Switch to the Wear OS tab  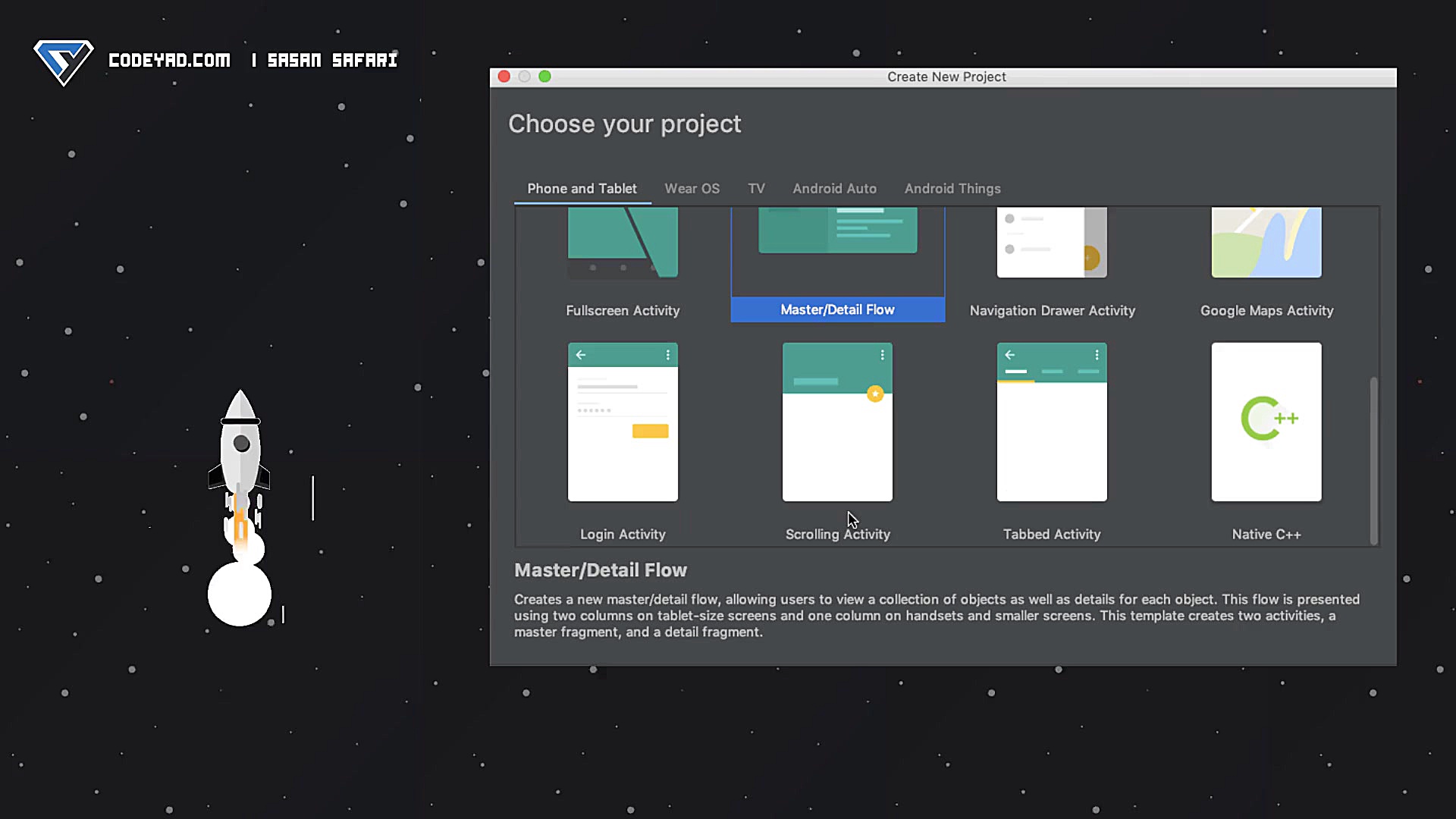[x=692, y=189]
